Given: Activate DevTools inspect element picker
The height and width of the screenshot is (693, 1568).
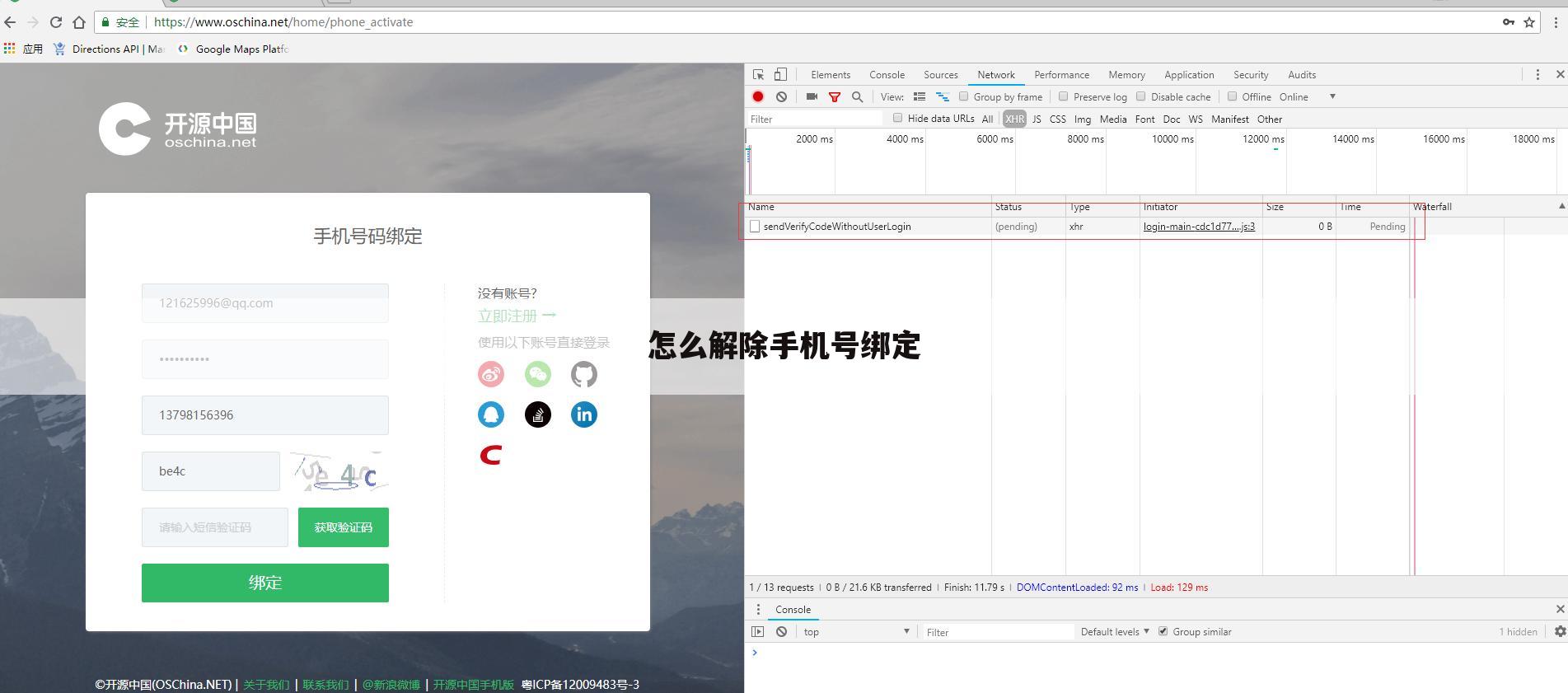Looking at the screenshot, I should (758, 74).
